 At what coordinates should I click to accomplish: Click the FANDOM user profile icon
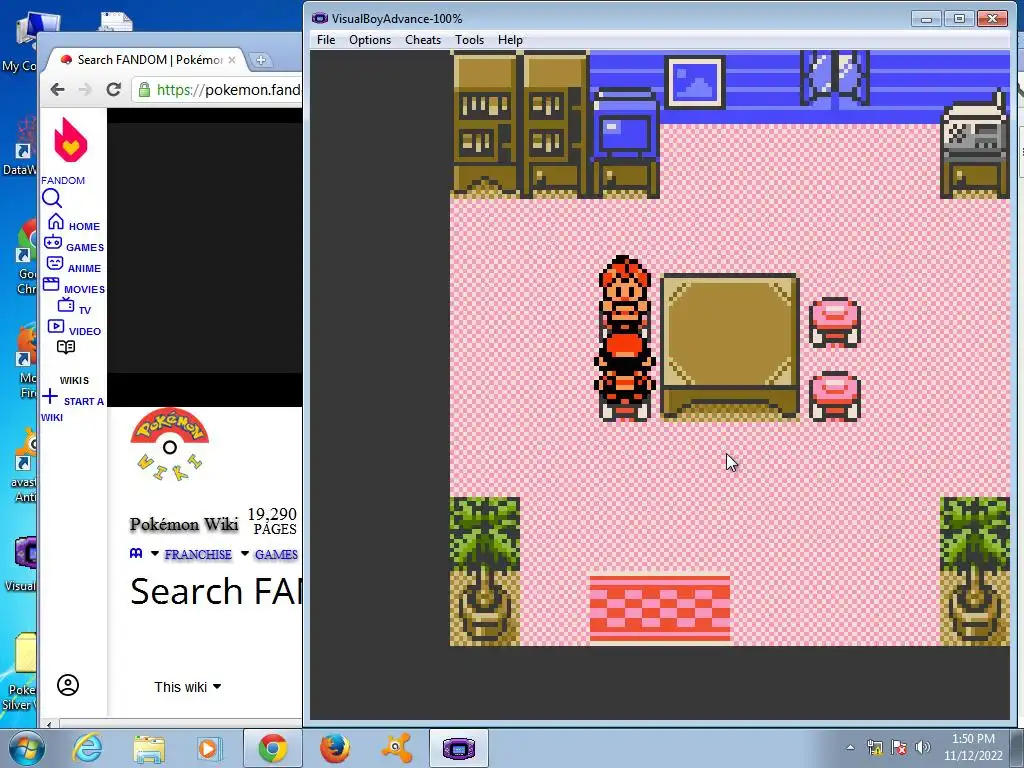tap(68, 685)
